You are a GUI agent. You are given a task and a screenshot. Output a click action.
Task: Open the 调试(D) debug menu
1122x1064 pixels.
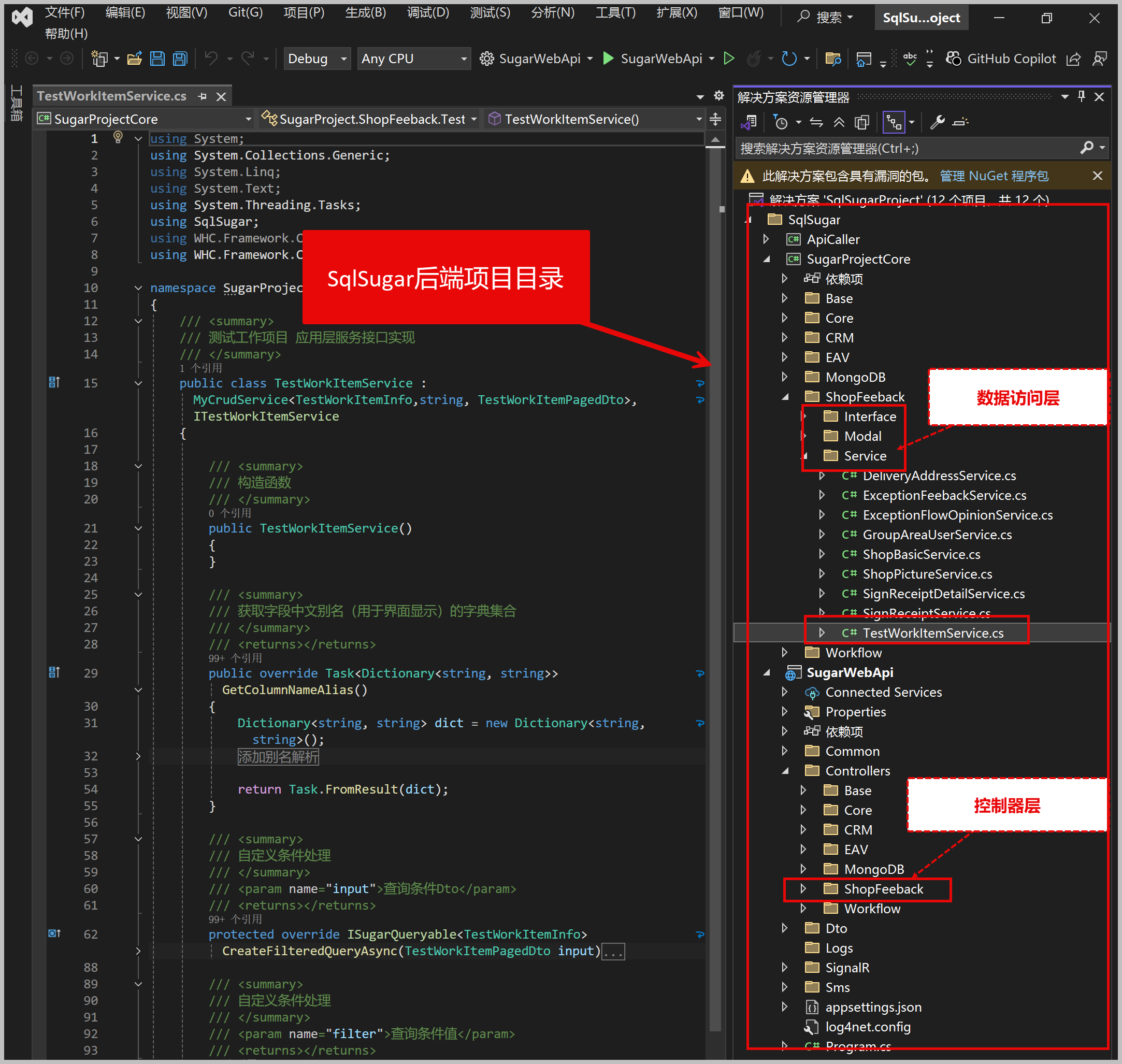pos(428,12)
